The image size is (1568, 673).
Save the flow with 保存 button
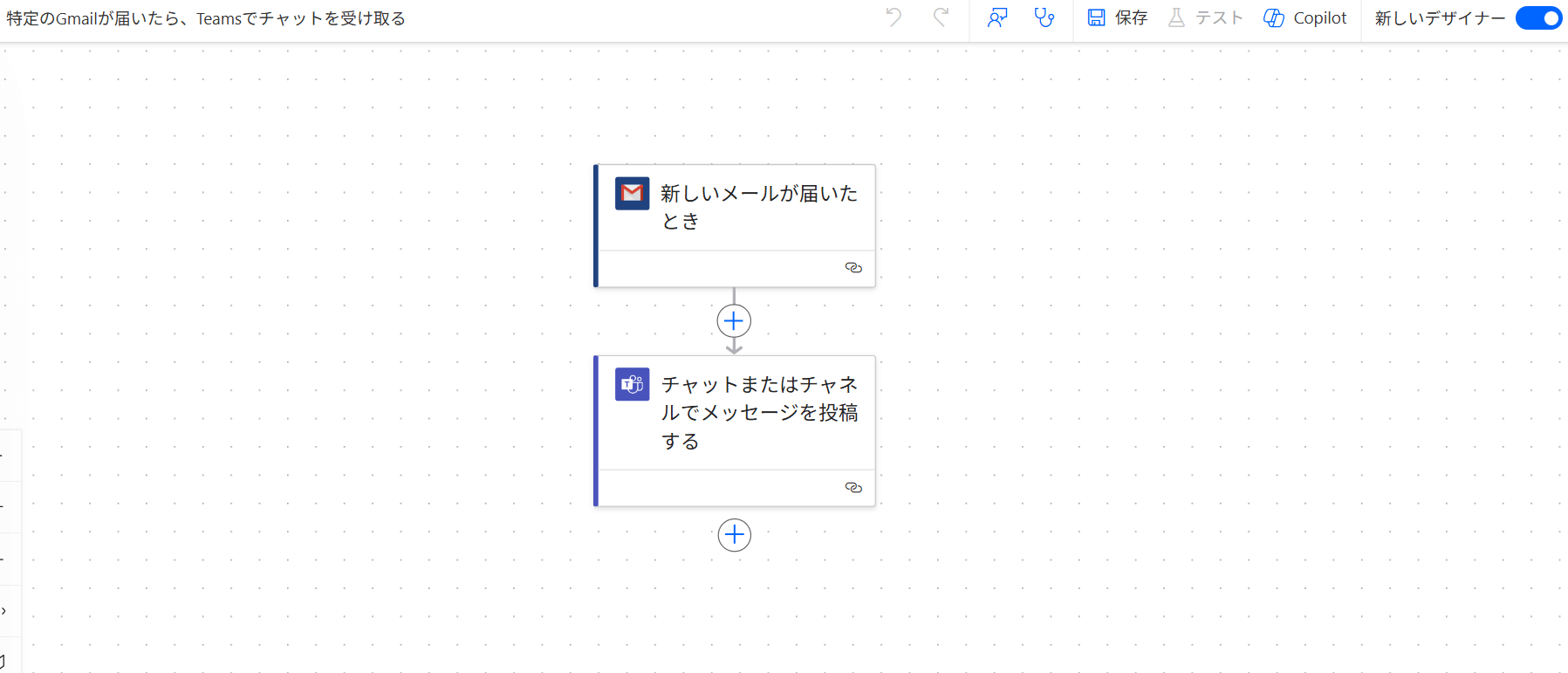click(x=1118, y=17)
